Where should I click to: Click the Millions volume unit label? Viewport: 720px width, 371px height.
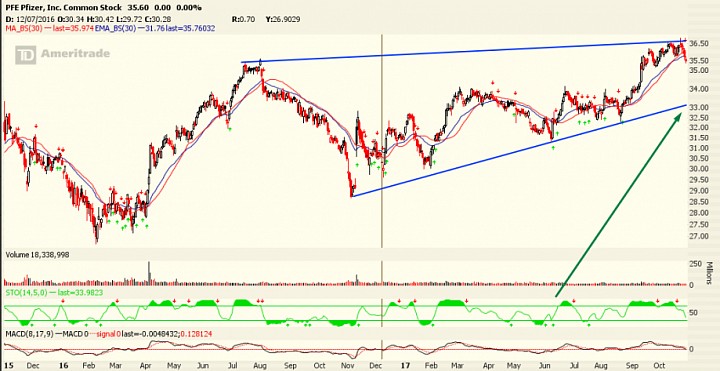click(x=709, y=273)
